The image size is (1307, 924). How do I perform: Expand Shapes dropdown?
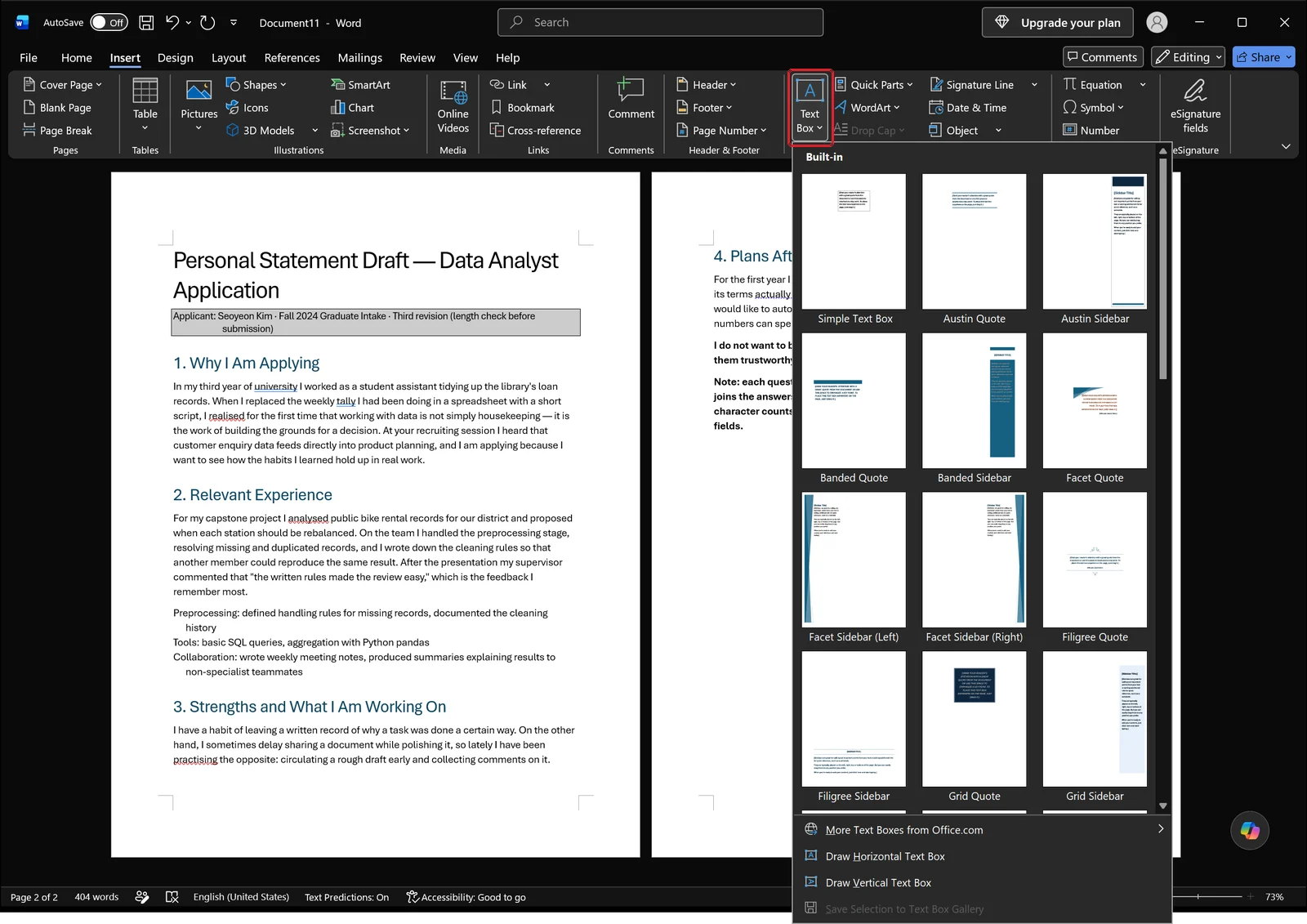pyautogui.click(x=283, y=85)
